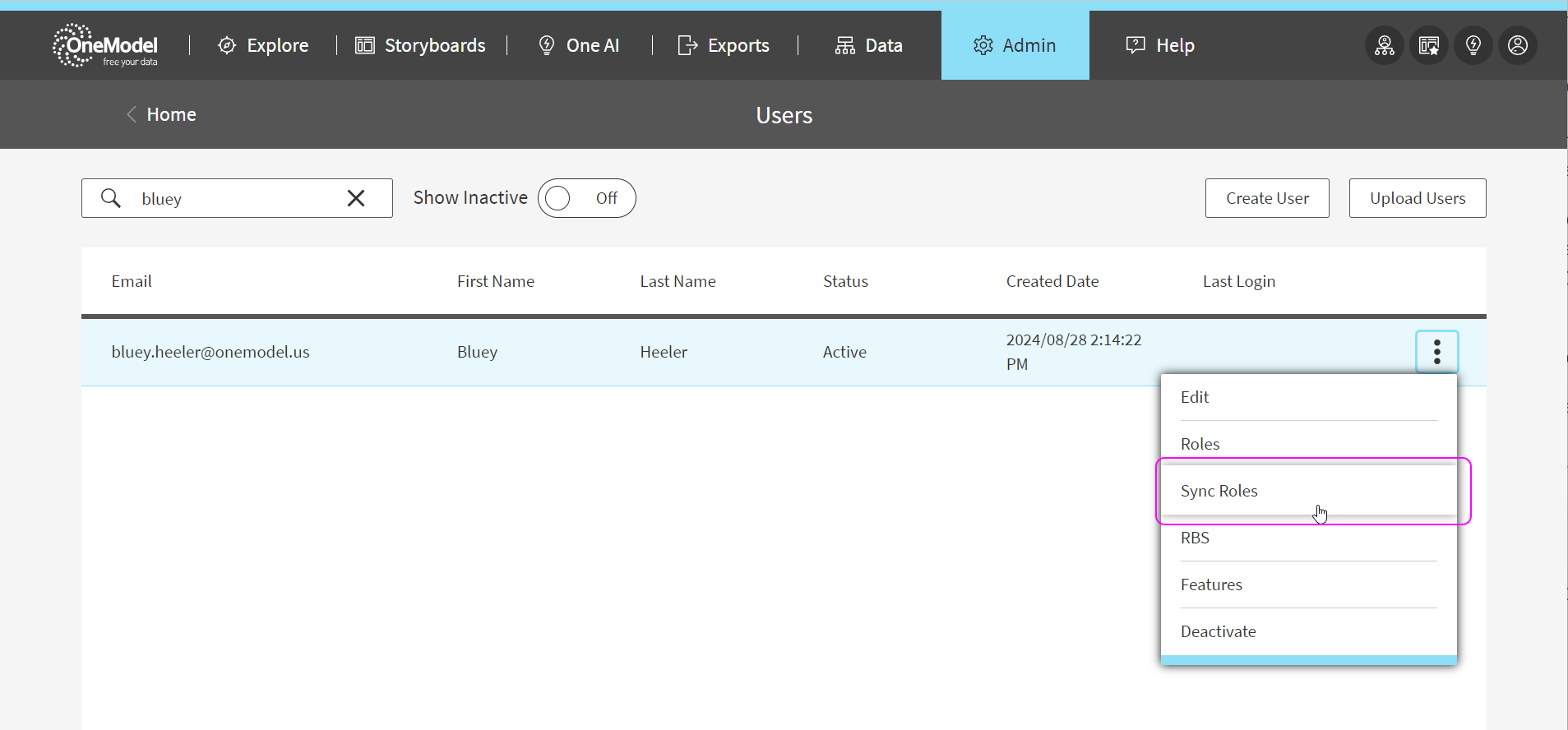Sort by the Last Login column header

point(1239,281)
